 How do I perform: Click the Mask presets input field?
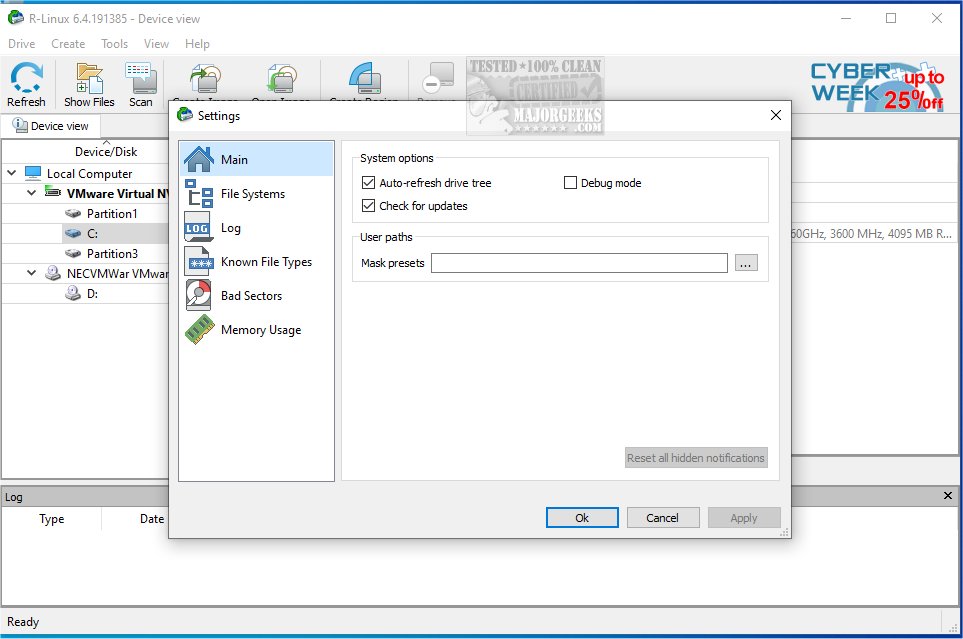[x=579, y=263]
